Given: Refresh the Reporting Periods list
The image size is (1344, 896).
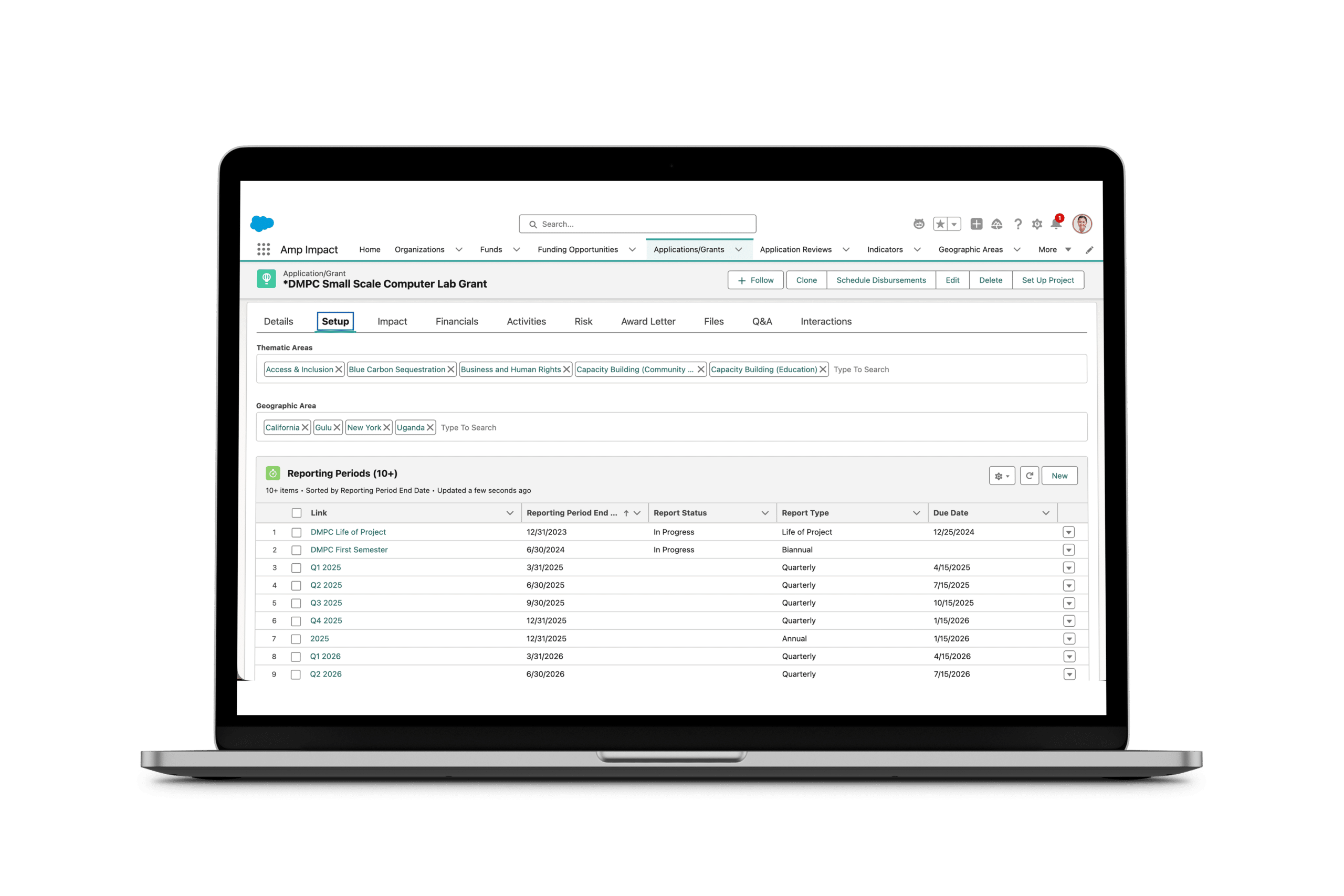Looking at the screenshot, I should click(x=1029, y=476).
